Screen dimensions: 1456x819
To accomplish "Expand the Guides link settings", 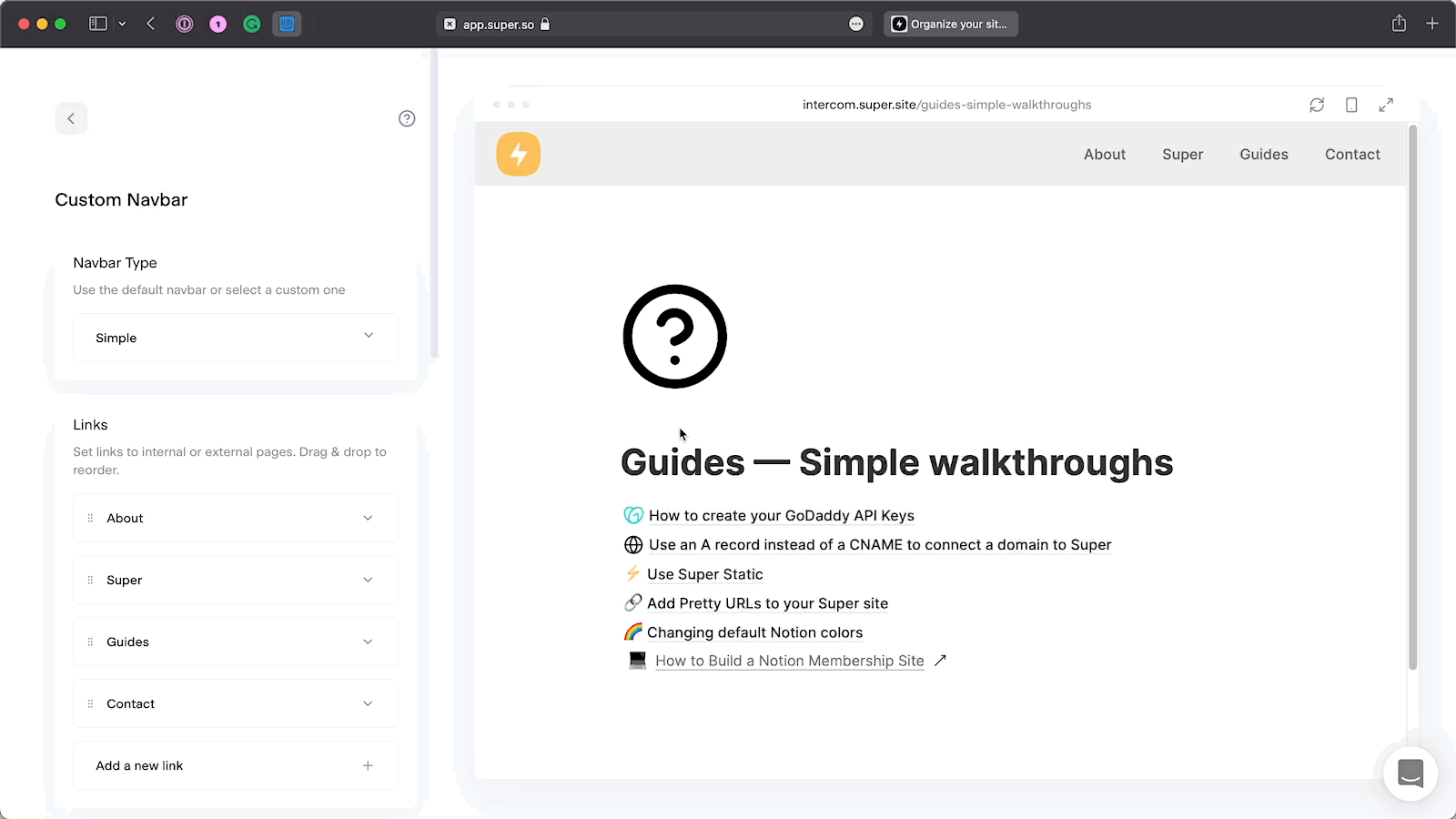I will (368, 642).
